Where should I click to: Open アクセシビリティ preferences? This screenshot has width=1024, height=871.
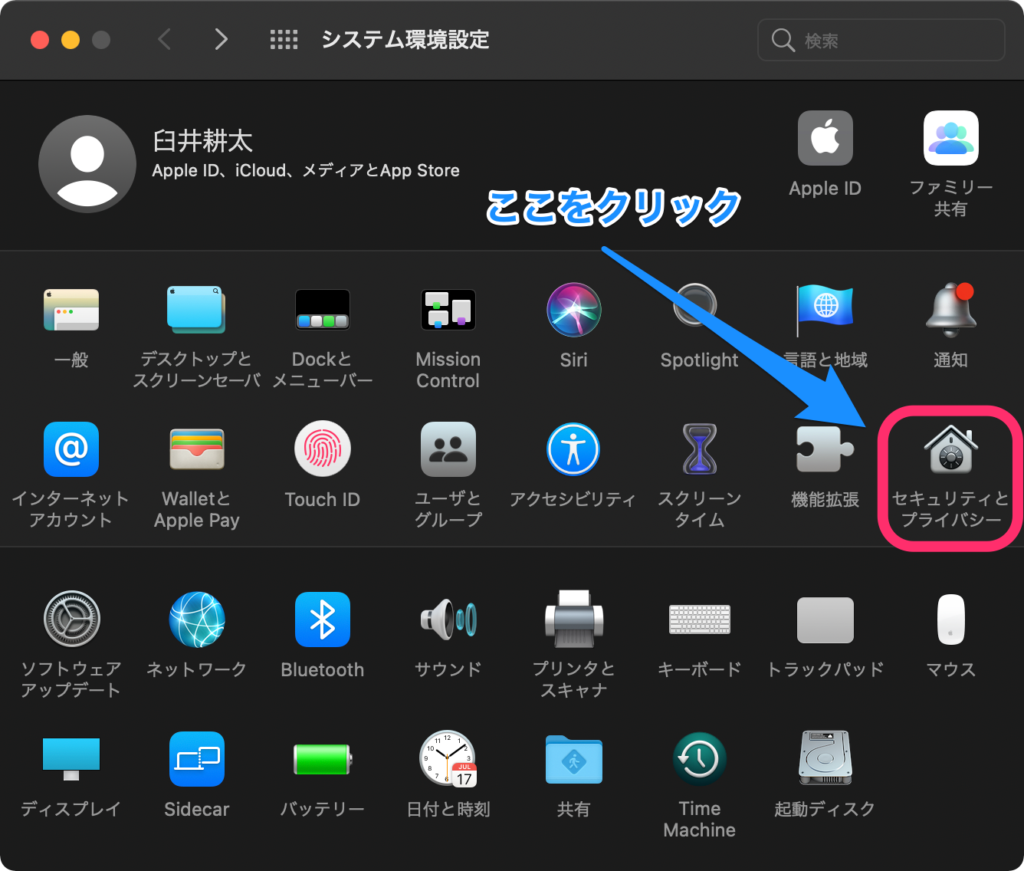coord(573,449)
